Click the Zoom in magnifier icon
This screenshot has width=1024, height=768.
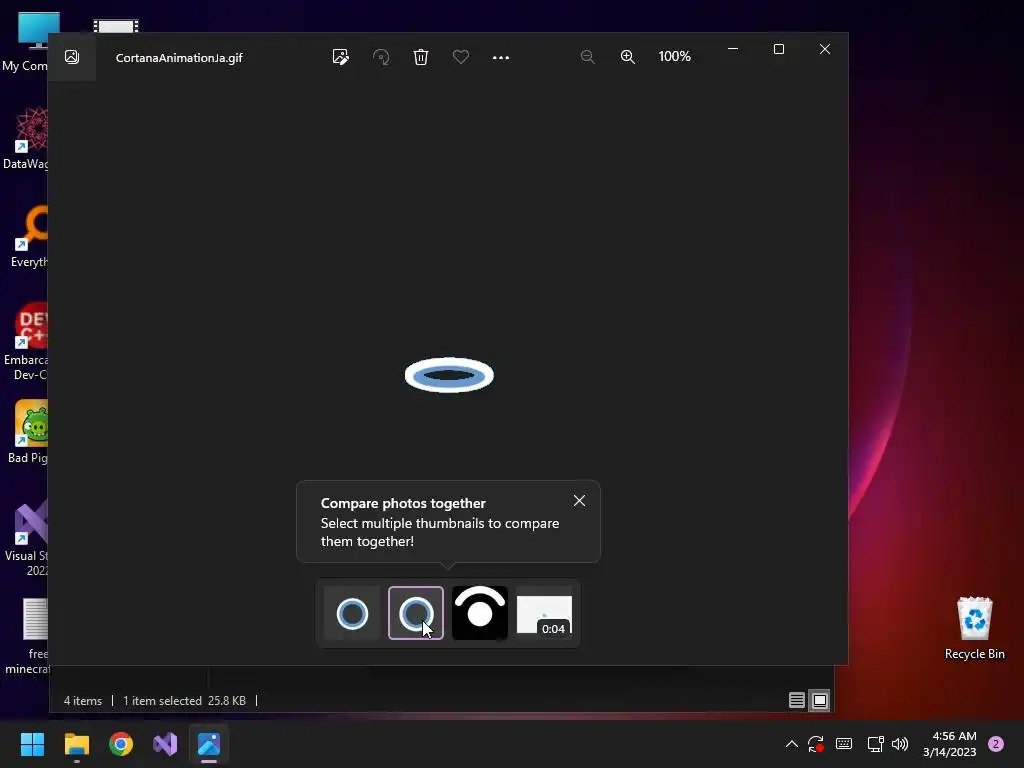[x=628, y=57]
